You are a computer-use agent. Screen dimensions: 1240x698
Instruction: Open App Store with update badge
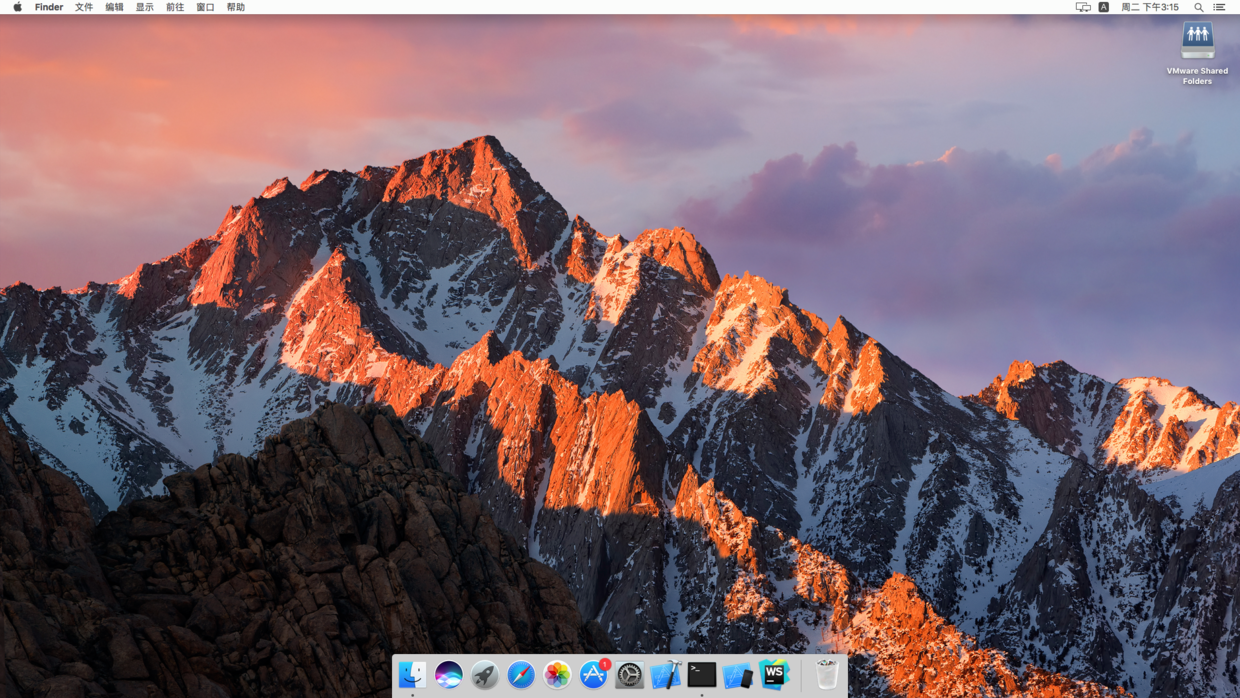(594, 675)
